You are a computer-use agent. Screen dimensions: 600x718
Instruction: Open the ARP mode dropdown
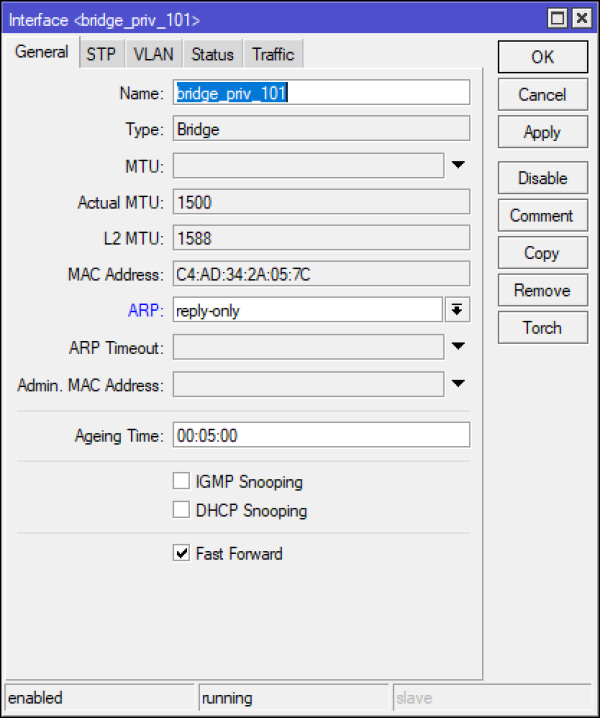click(x=457, y=310)
